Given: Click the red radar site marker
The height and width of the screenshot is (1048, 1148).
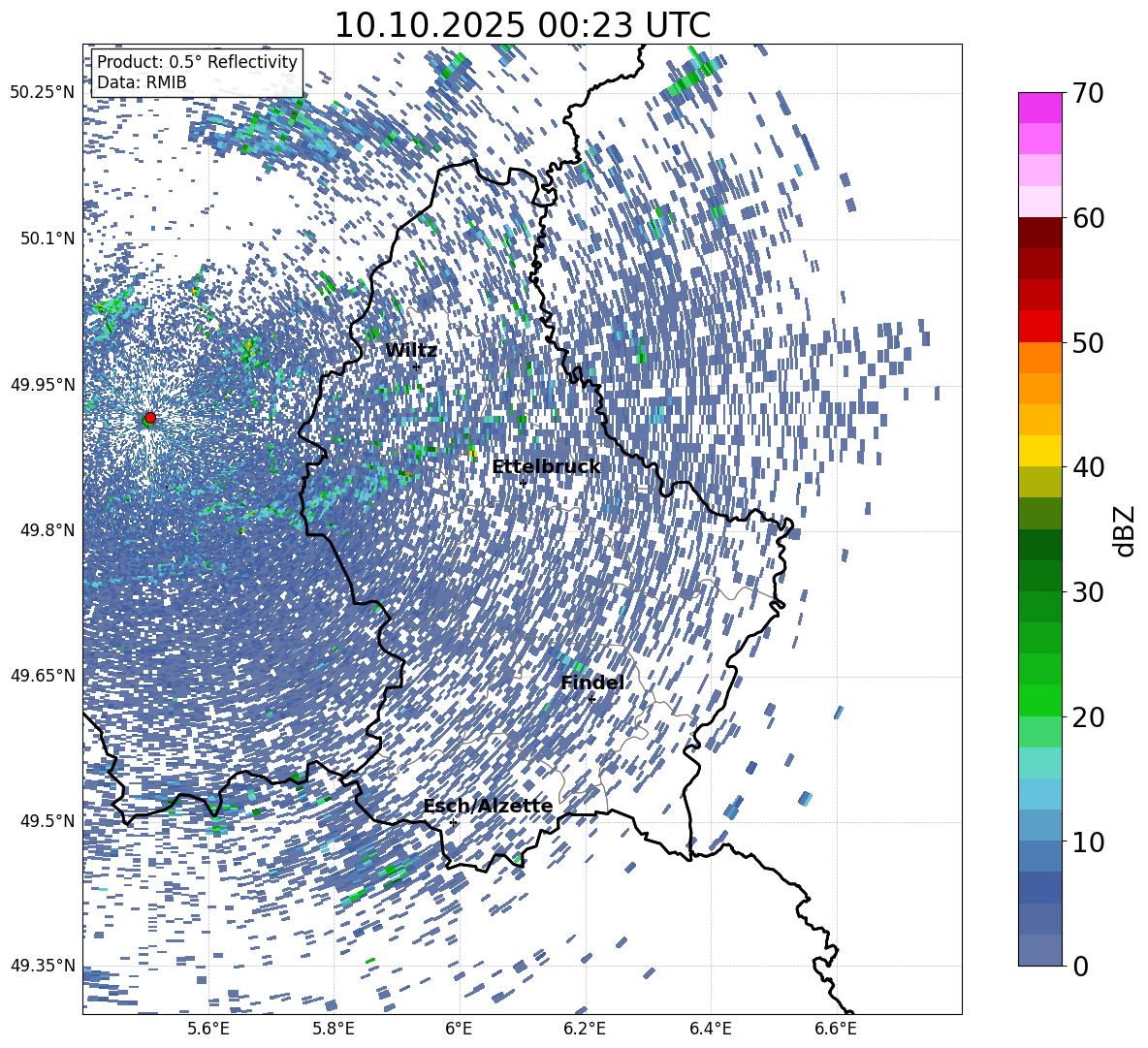Looking at the screenshot, I should (x=150, y=418).
